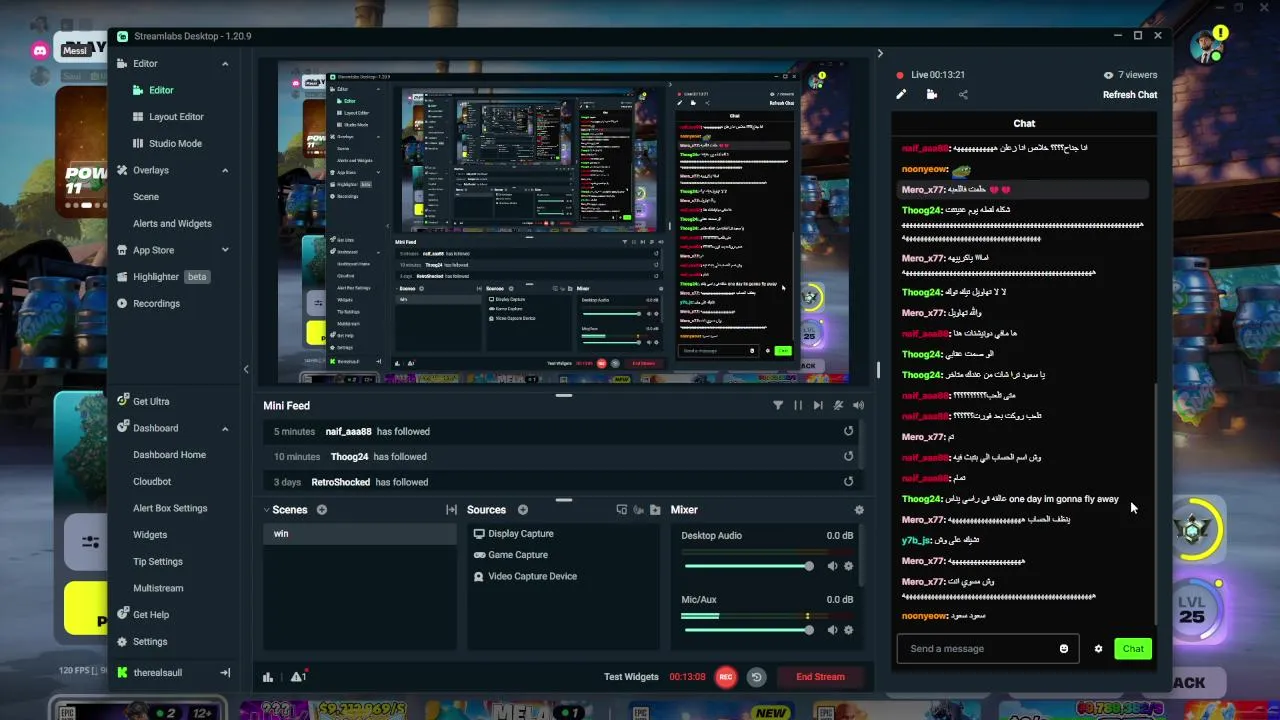Adjust the Mic/Aux volume slider
This screenshot has height=720, width=1280.
748,630
